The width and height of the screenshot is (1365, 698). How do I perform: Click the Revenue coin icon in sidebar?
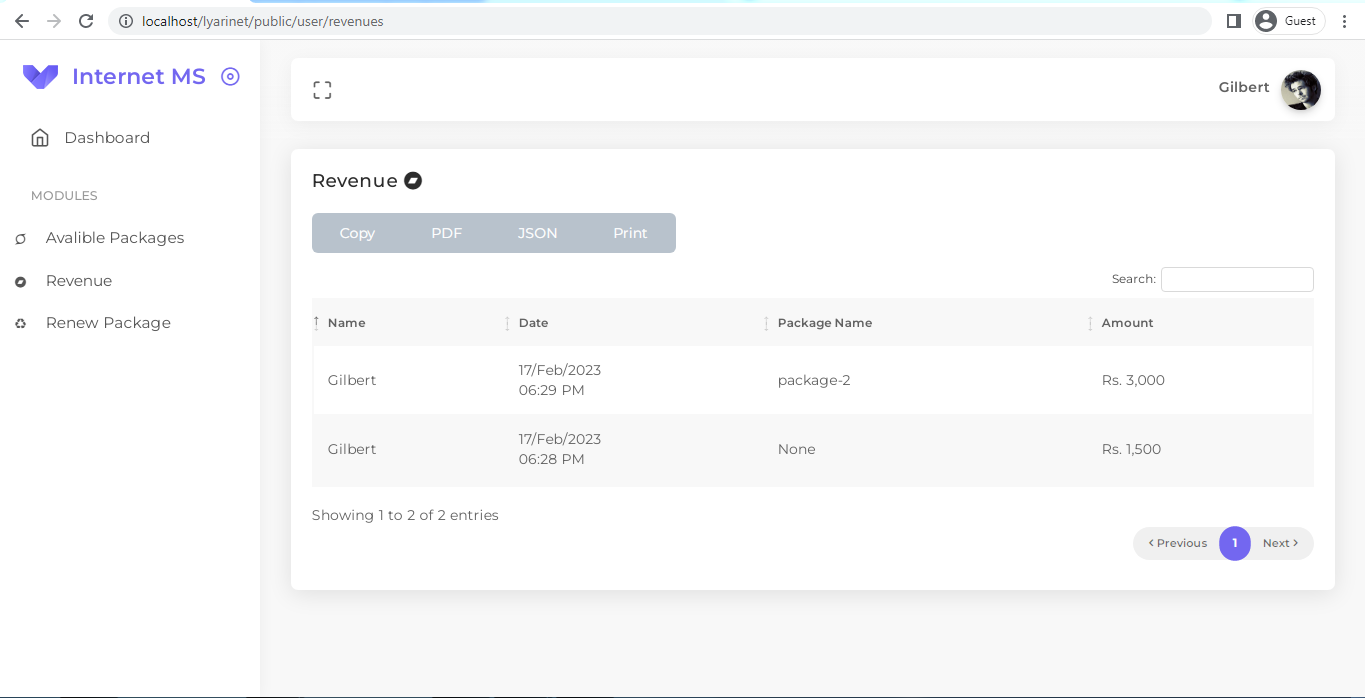(x=20, y=281)
